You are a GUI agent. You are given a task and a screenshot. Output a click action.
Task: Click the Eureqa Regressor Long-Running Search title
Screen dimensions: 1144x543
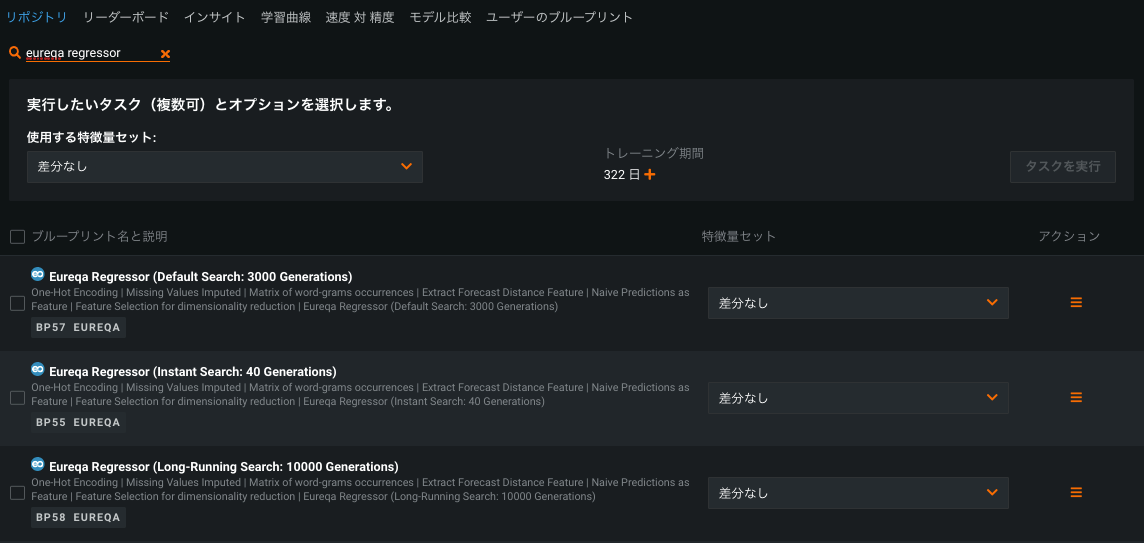click(223, 466)
